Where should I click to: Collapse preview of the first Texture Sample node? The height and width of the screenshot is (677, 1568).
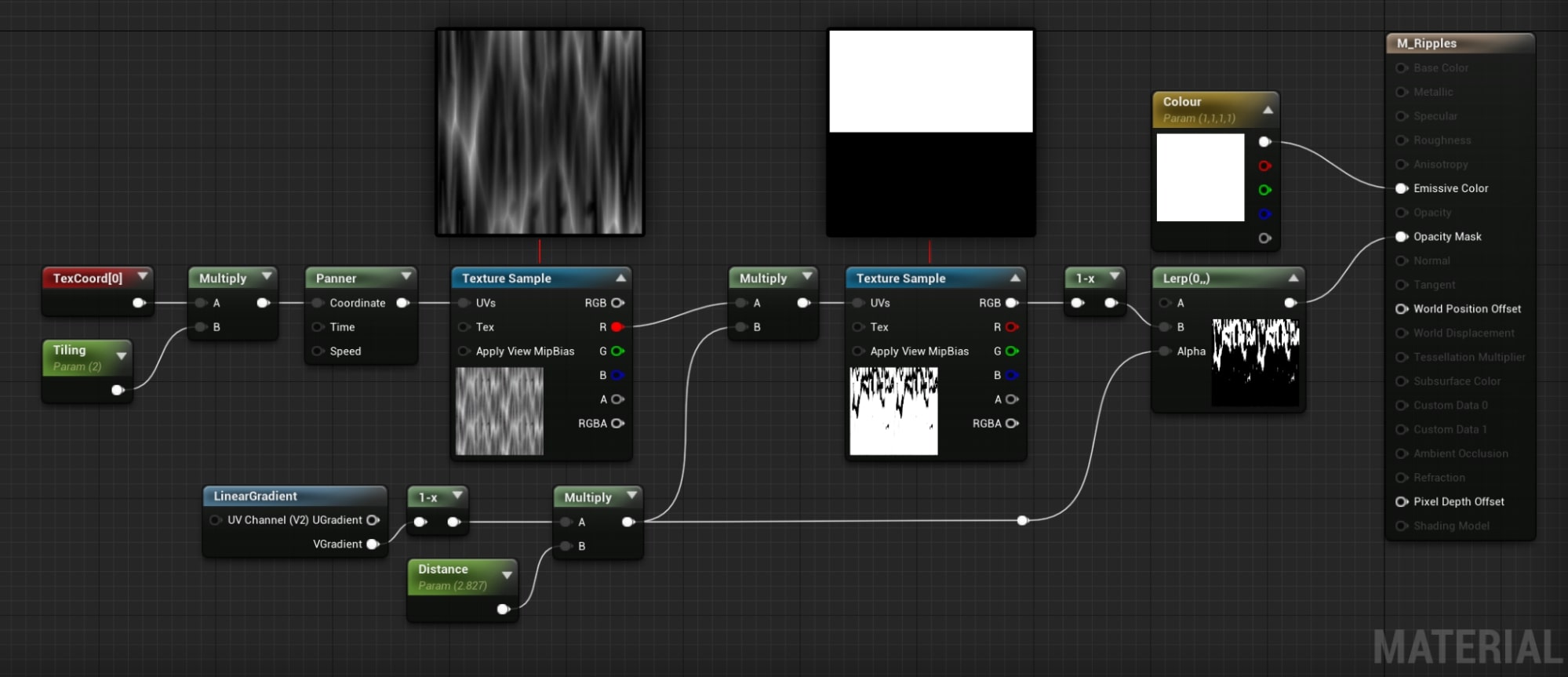(621, 278)
